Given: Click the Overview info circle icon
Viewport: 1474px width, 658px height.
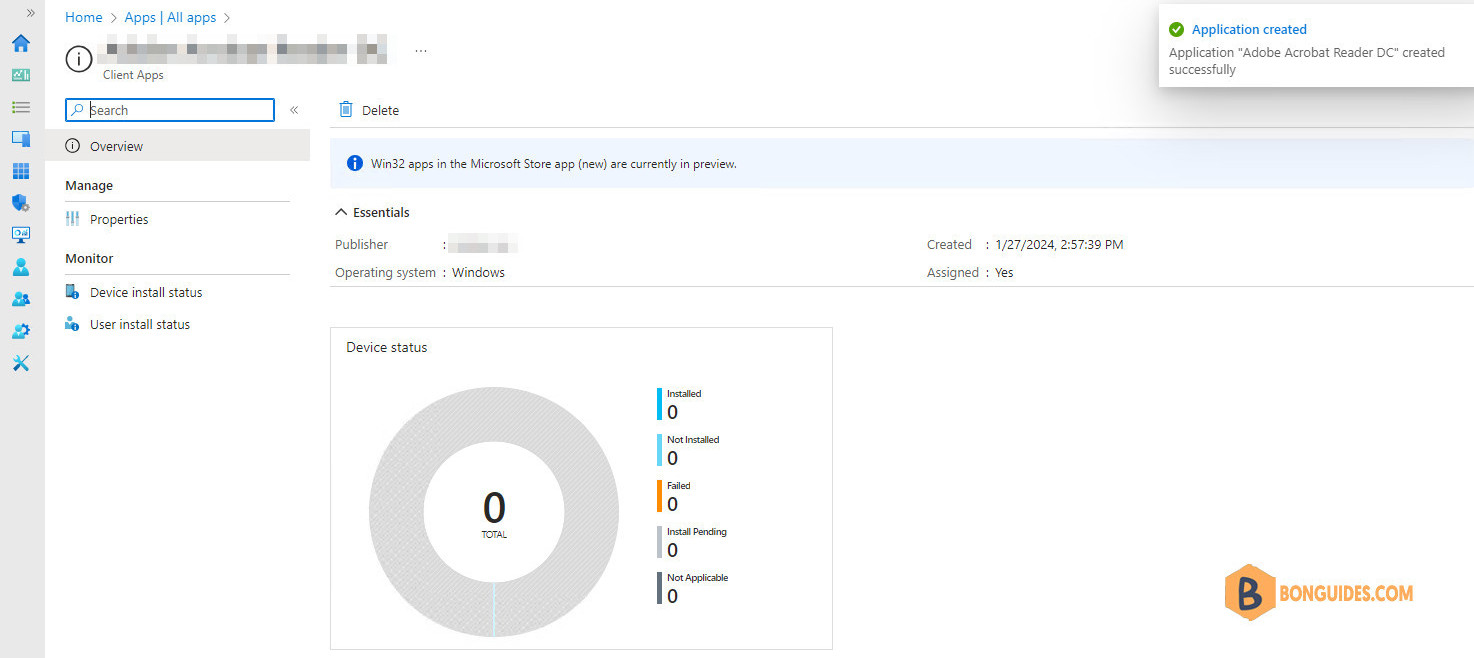Looking at the screenshot, I should [x=72, y=146].
